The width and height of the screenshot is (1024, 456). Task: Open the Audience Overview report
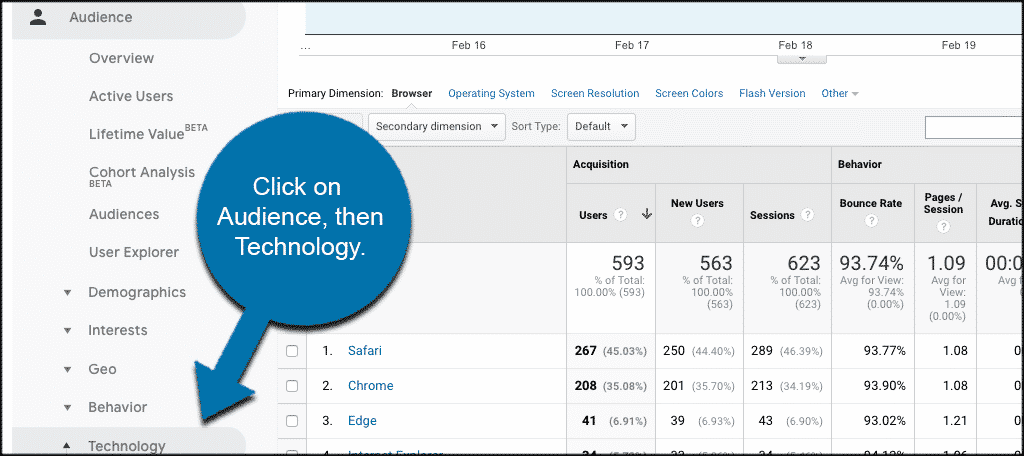click(x=121, y=58)
